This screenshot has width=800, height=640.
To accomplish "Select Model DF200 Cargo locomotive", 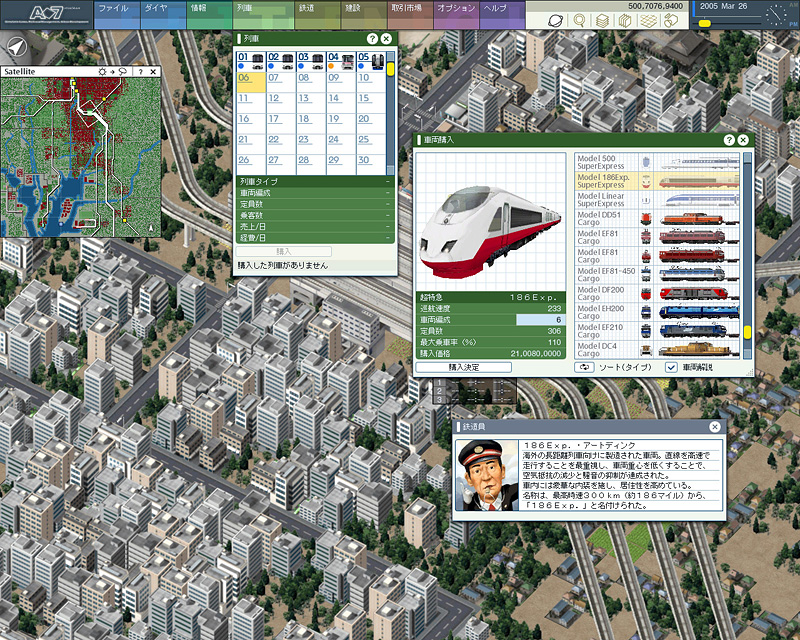I will (x=657, y=293).
